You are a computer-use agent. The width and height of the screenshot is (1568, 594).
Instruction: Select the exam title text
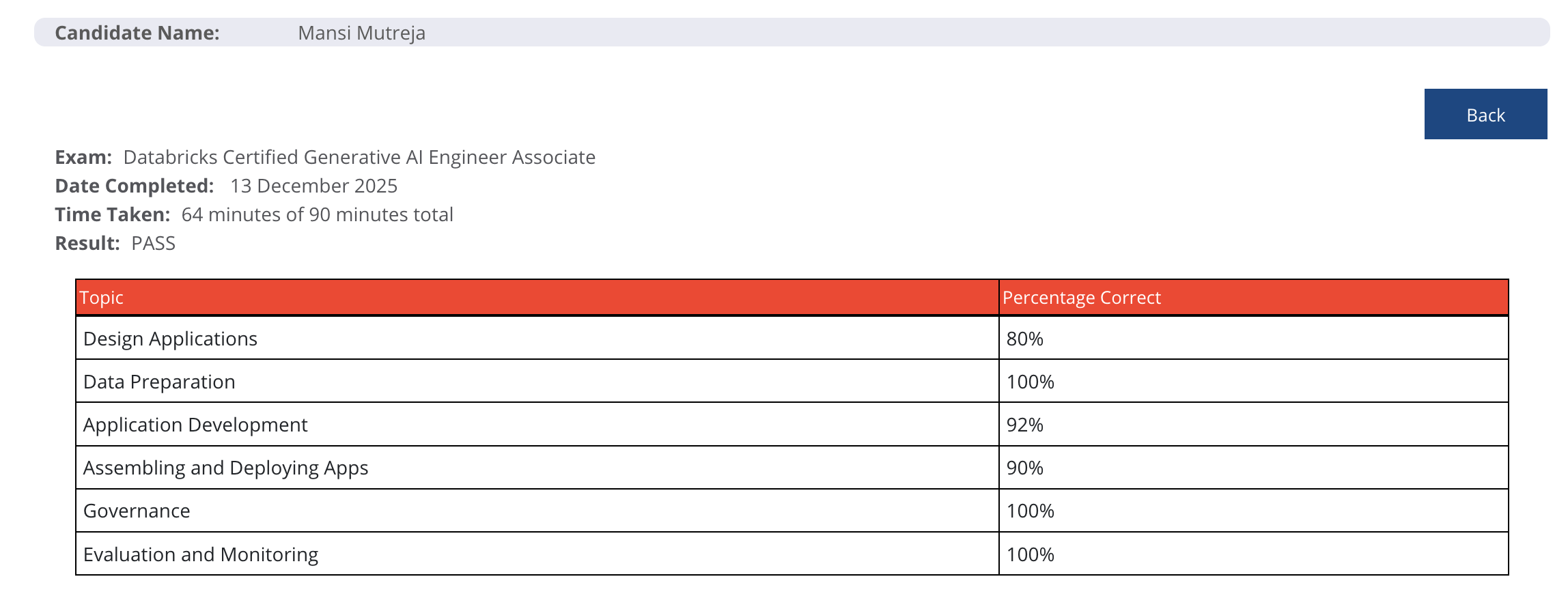pos(359,157)
